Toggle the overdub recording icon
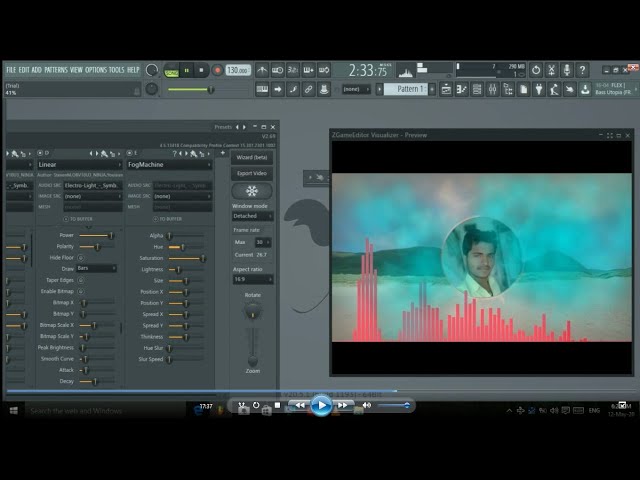 [309, 70]
